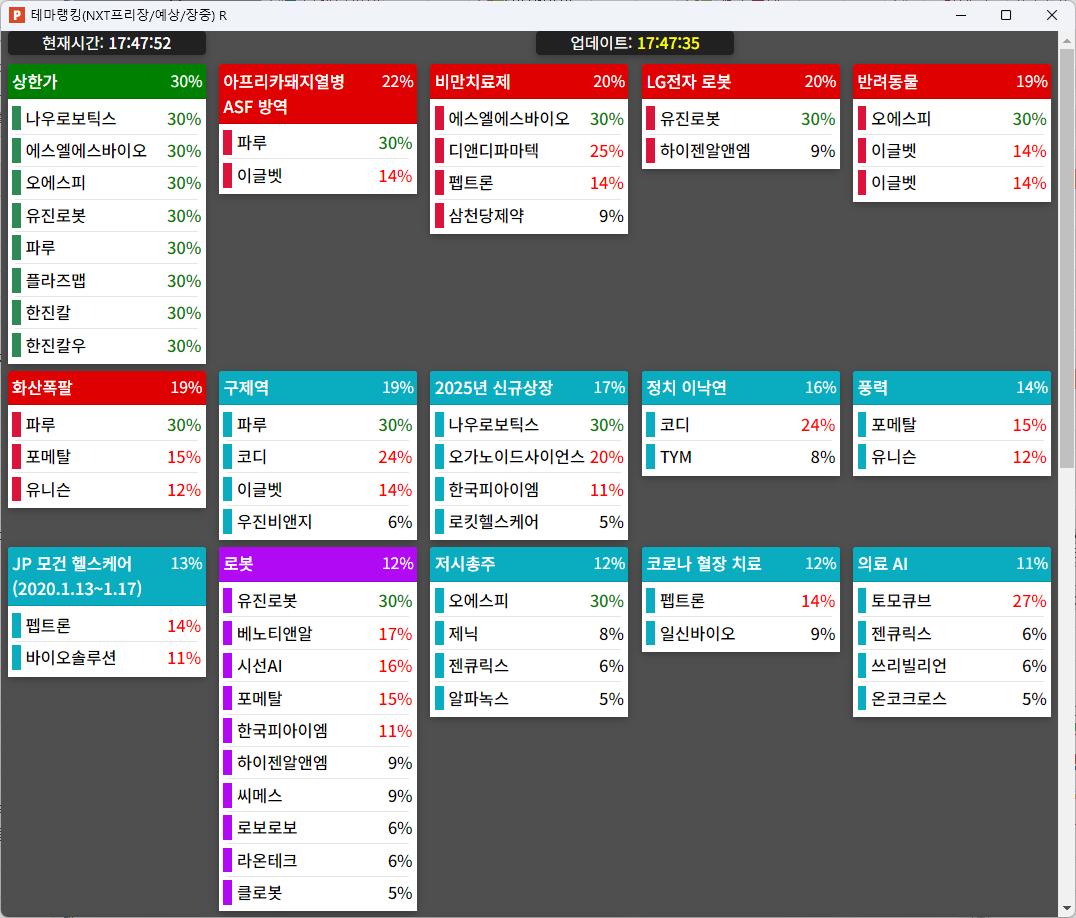The width and height of the screenshot is (1076, 918).
Task: Click 온코크로스 in the 의료 AI card
Action: coord(952,699)
